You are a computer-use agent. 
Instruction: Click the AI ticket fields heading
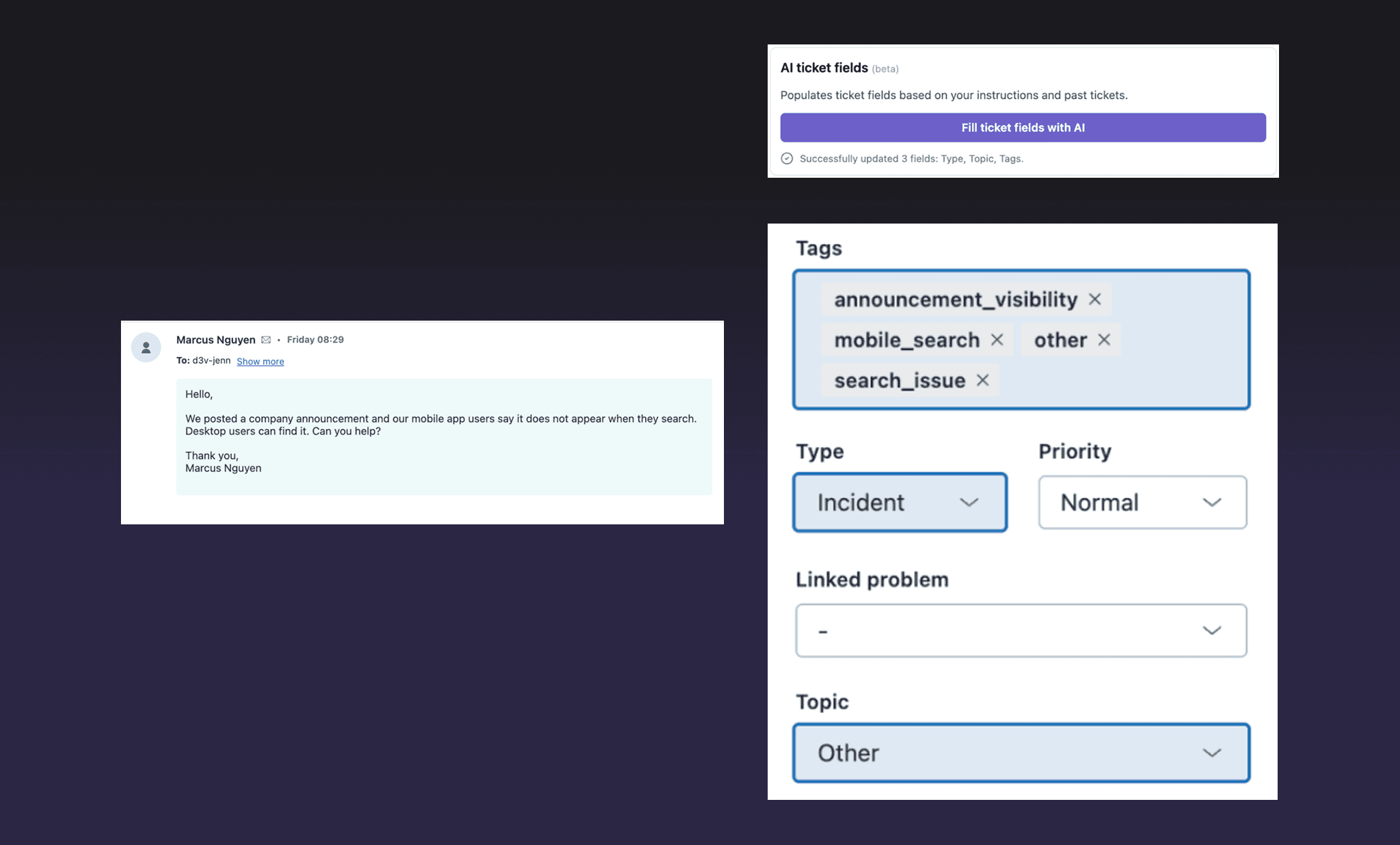tap(823, 68)
